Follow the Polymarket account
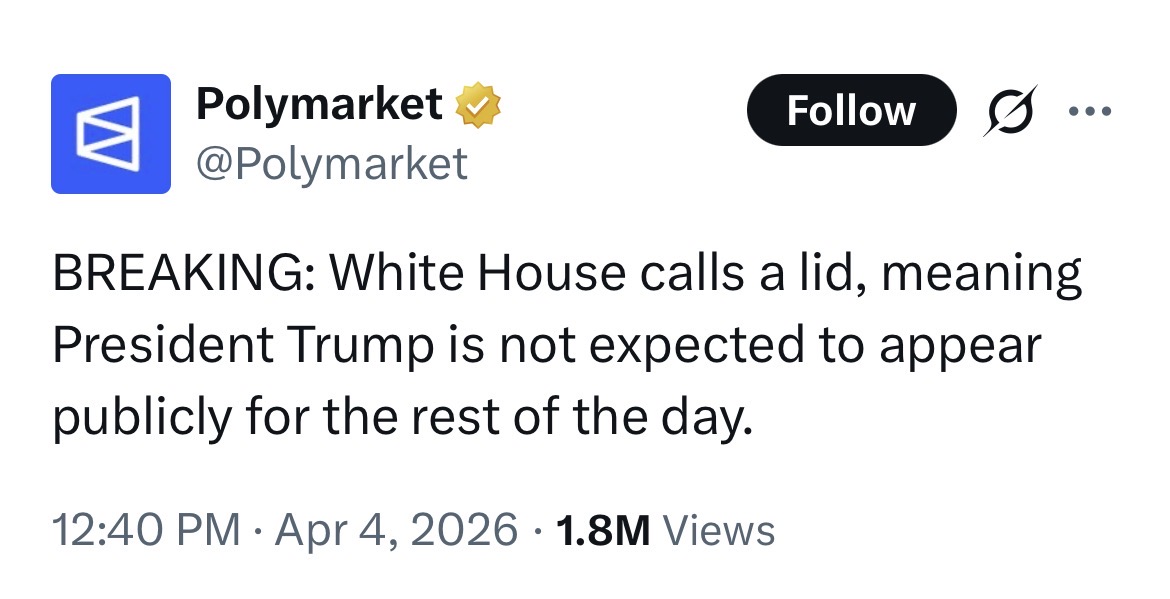The image size is (1170, 599). click(851, 110)
